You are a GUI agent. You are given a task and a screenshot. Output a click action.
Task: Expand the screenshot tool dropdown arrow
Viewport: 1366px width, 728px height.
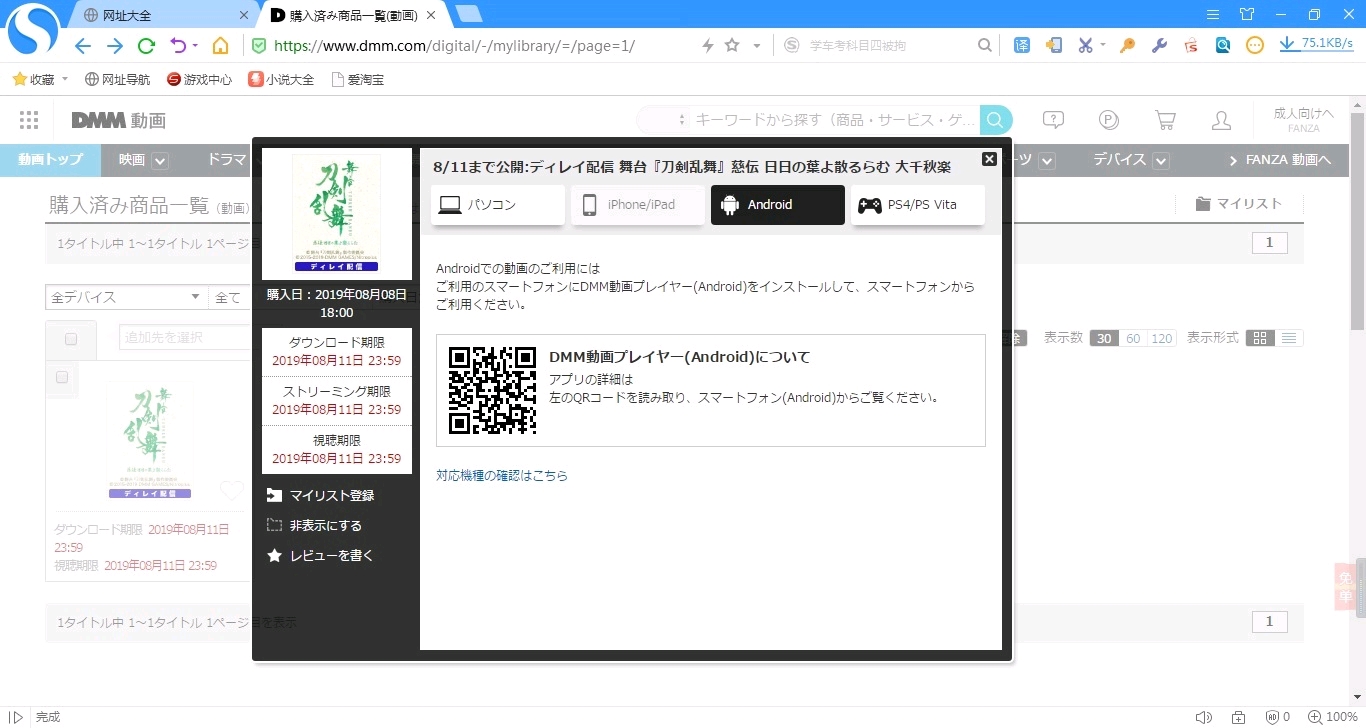(1103, 45)
